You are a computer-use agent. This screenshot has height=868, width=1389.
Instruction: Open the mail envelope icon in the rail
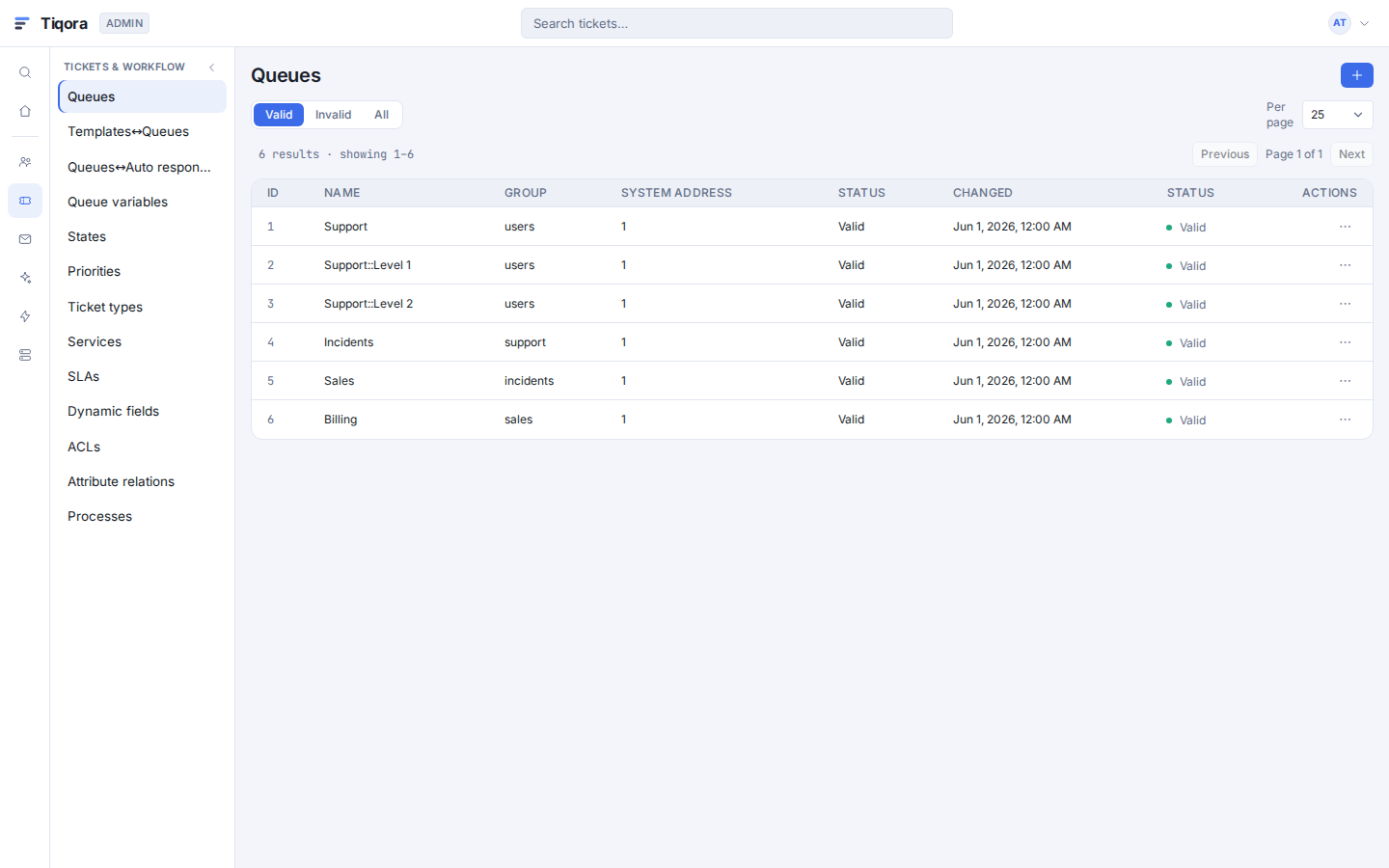pos(25,239)
